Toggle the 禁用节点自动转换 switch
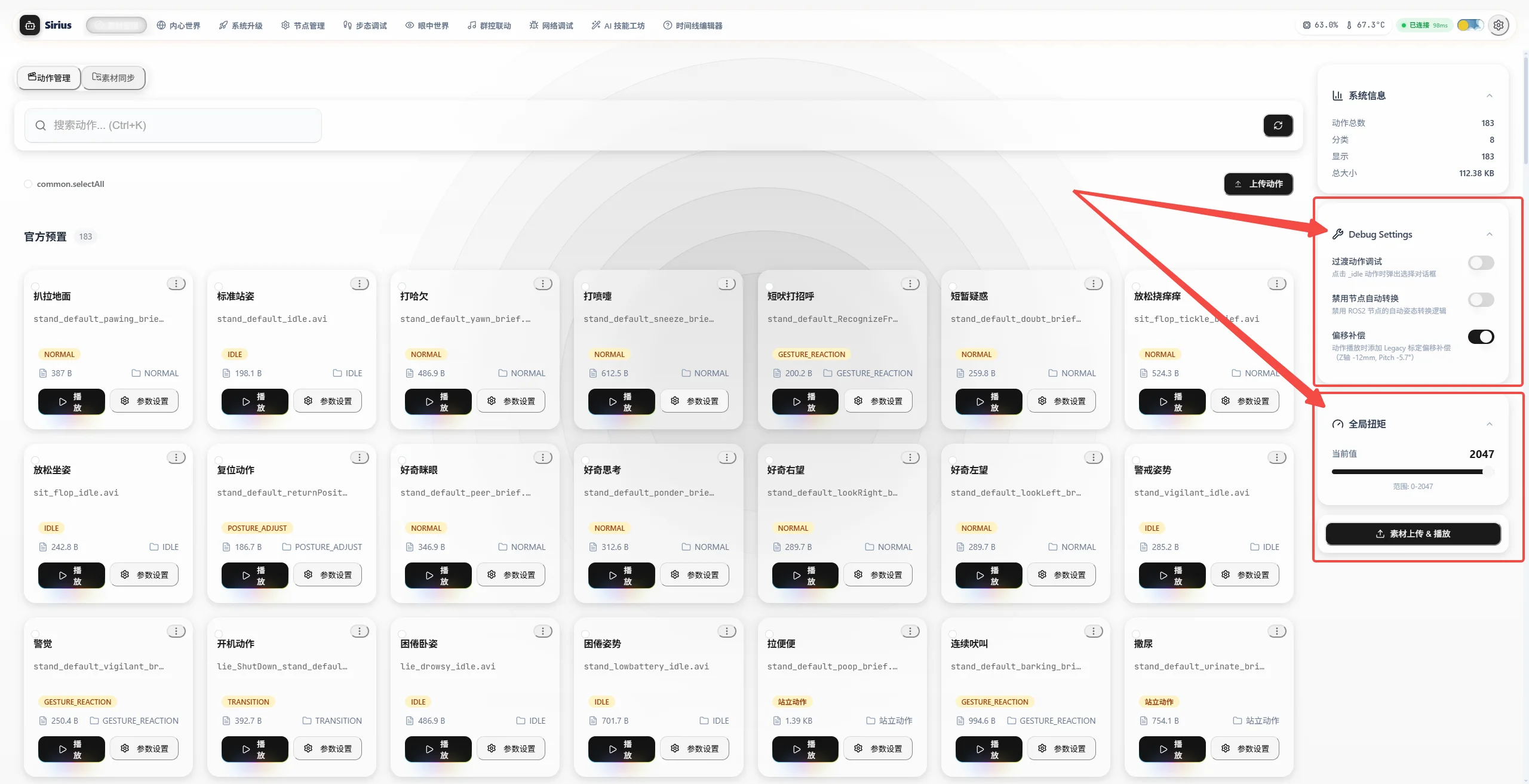 coord(1481,300)
